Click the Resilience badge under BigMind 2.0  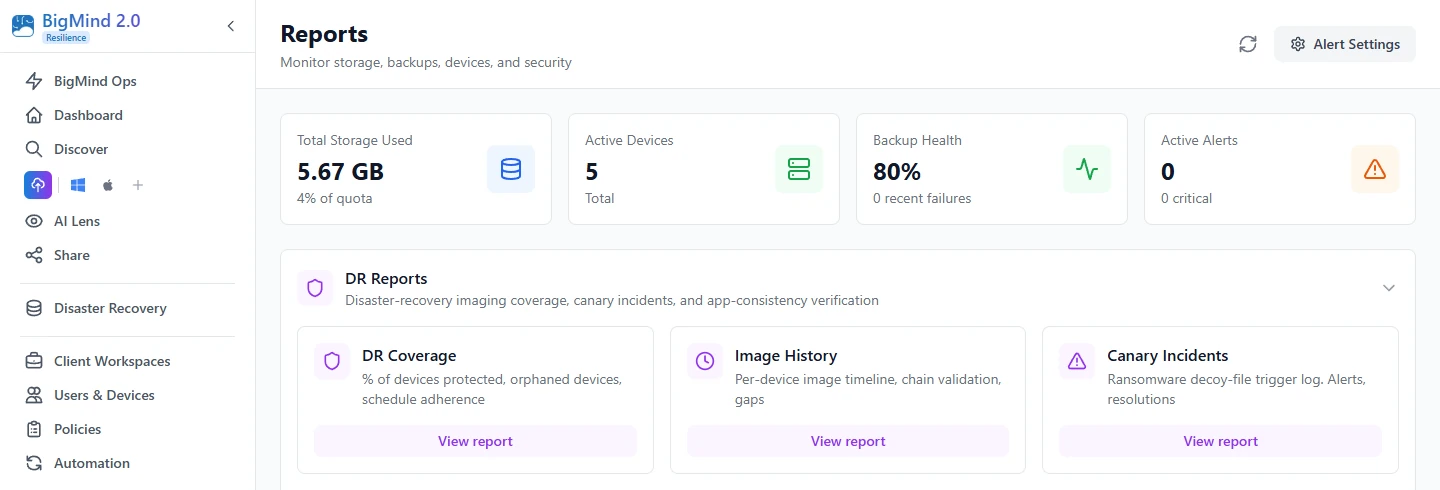click(x=66, y=38)
